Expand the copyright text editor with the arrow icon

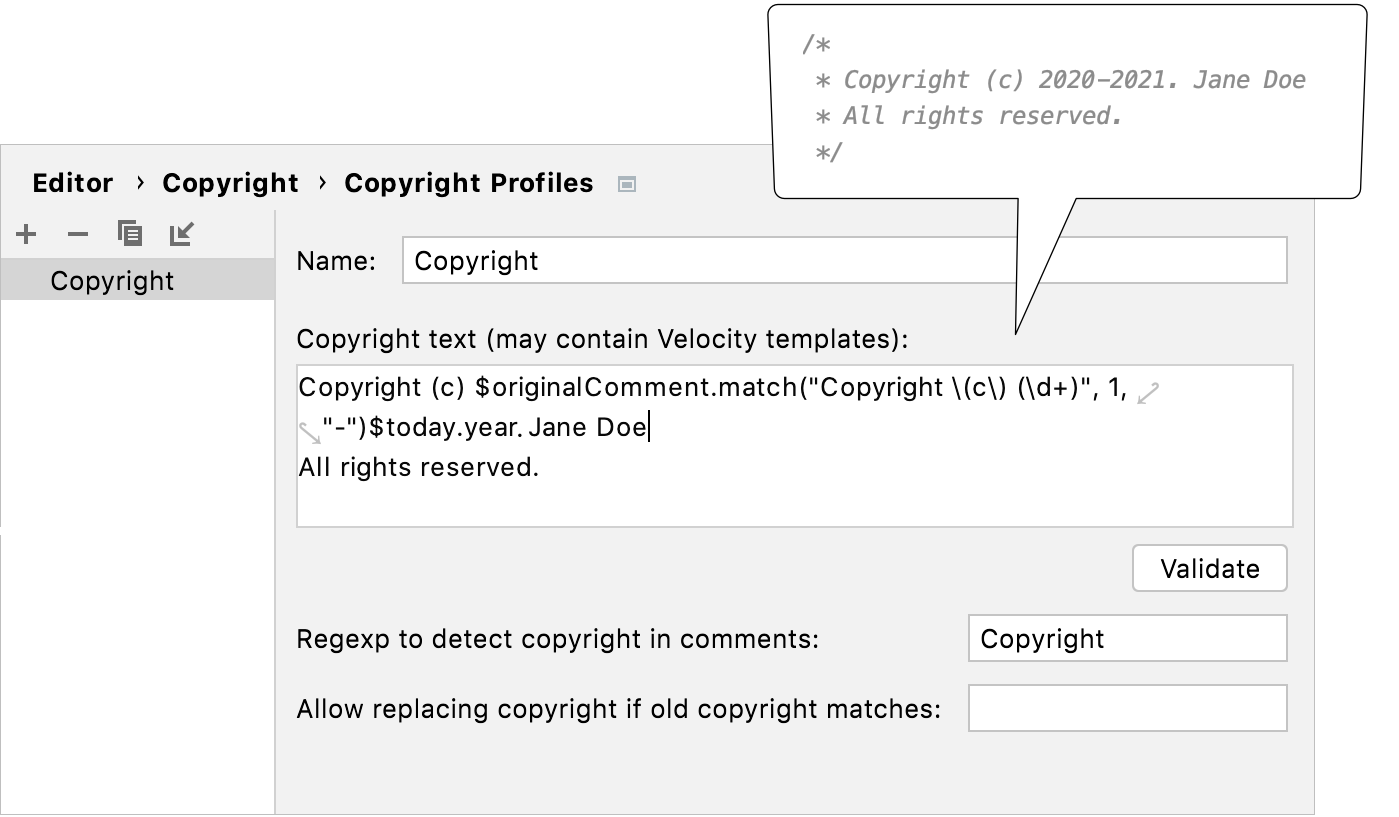(1148, 392)
